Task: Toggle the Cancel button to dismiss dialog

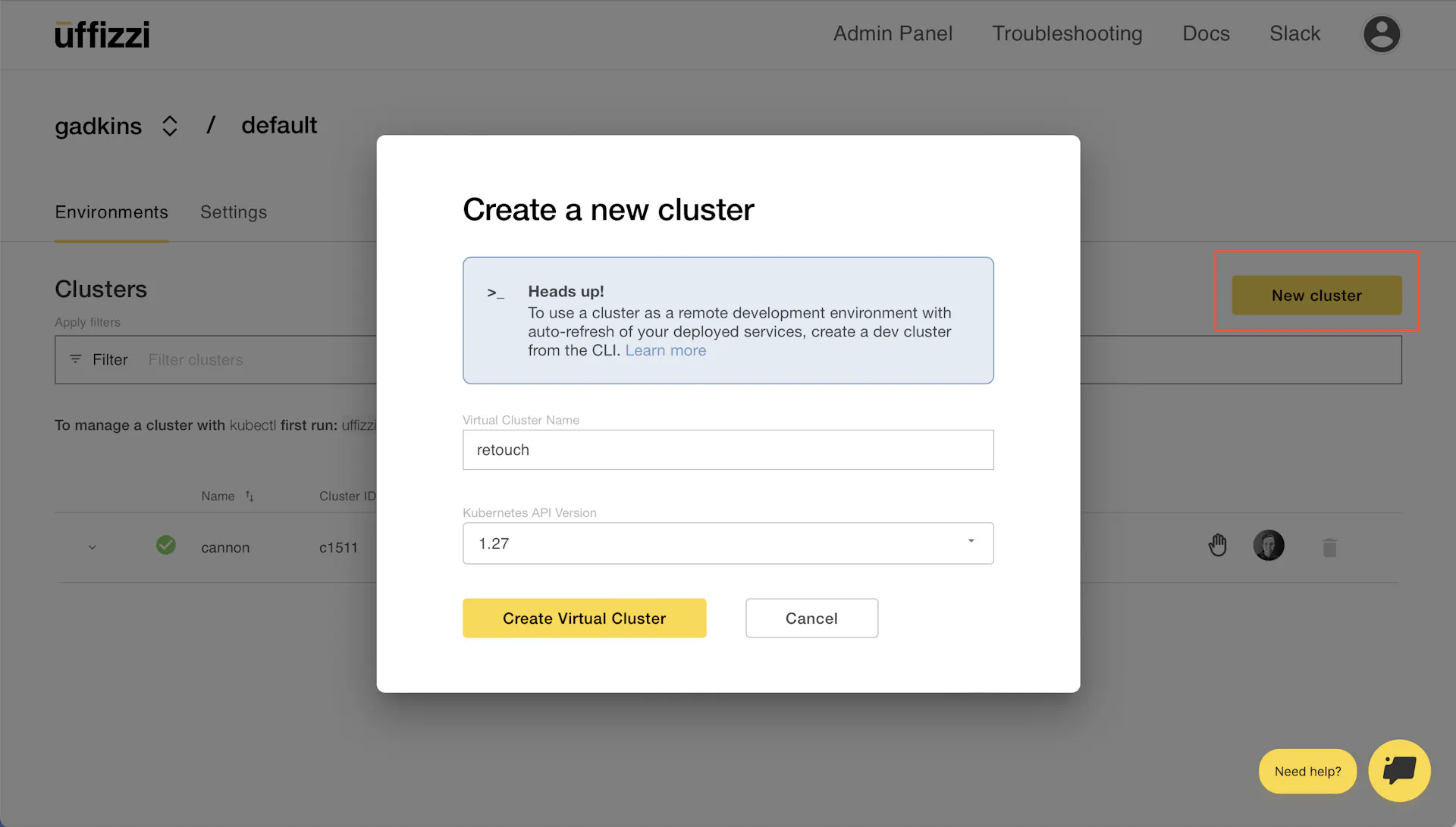Action: point(811,617)
